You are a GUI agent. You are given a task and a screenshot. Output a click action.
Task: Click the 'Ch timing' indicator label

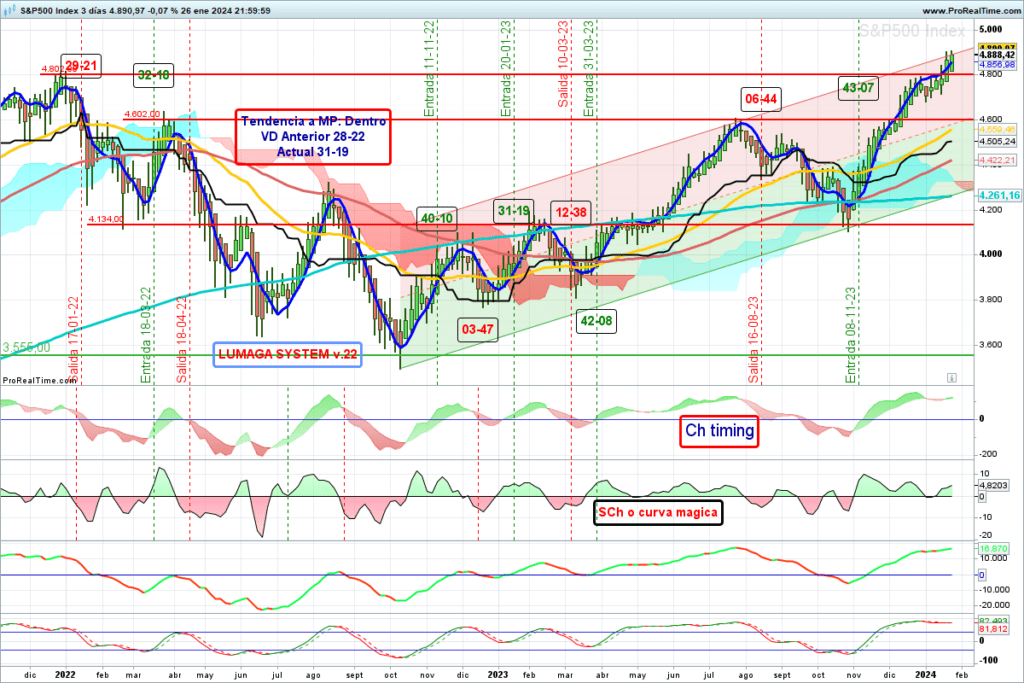coord(719,431)
